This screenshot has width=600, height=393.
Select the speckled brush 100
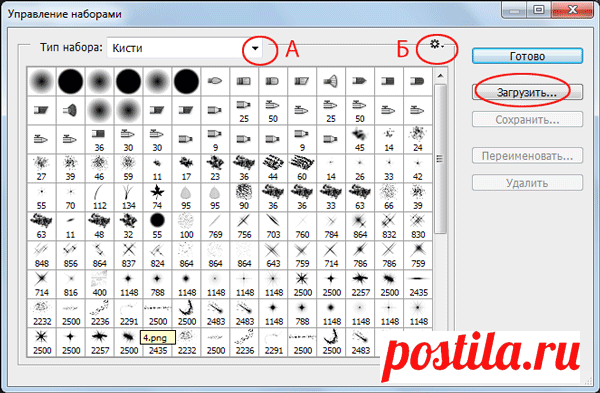tap(186, 227)
